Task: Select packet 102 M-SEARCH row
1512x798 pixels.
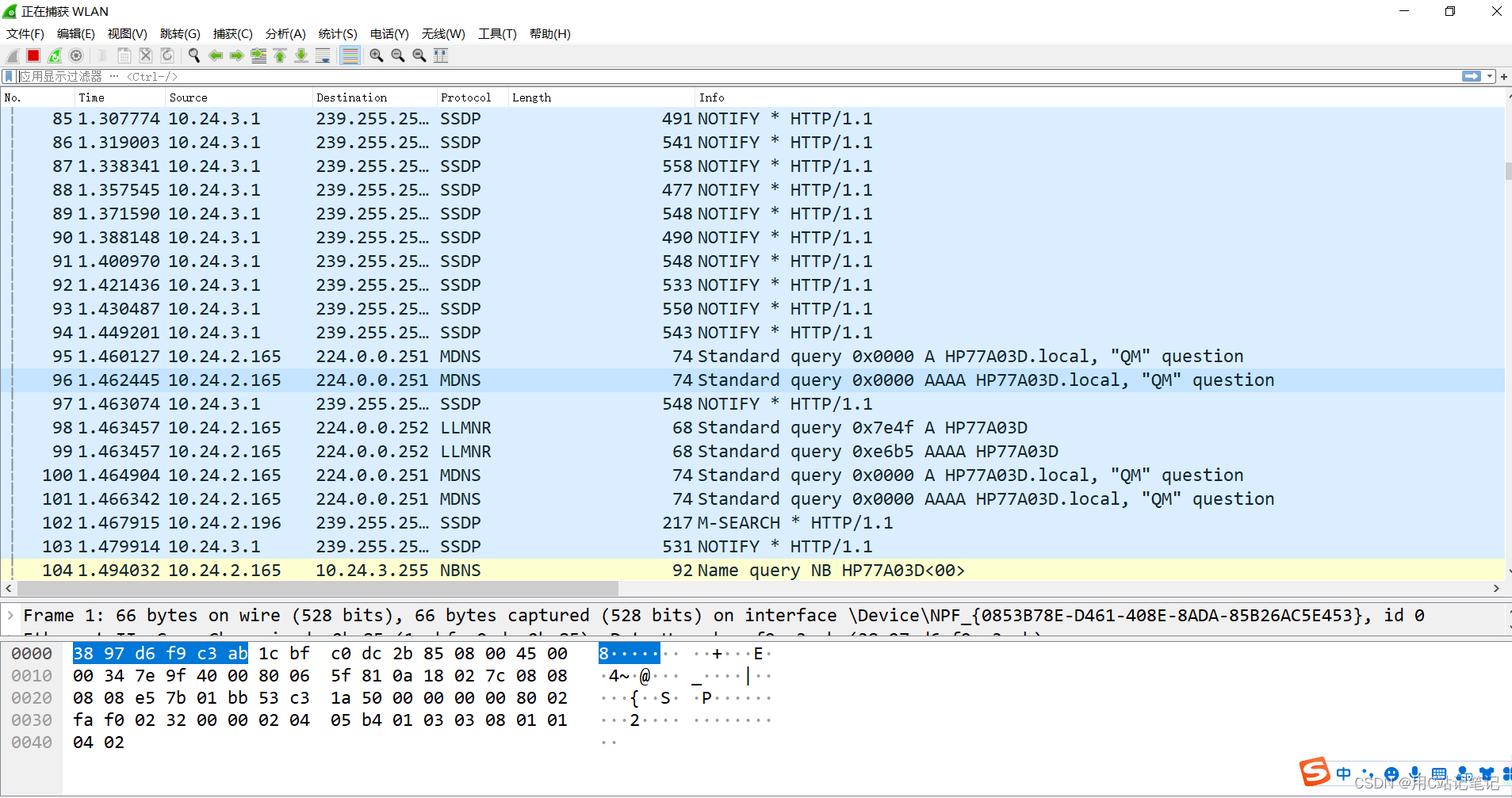Action: [x=752, y=523]
